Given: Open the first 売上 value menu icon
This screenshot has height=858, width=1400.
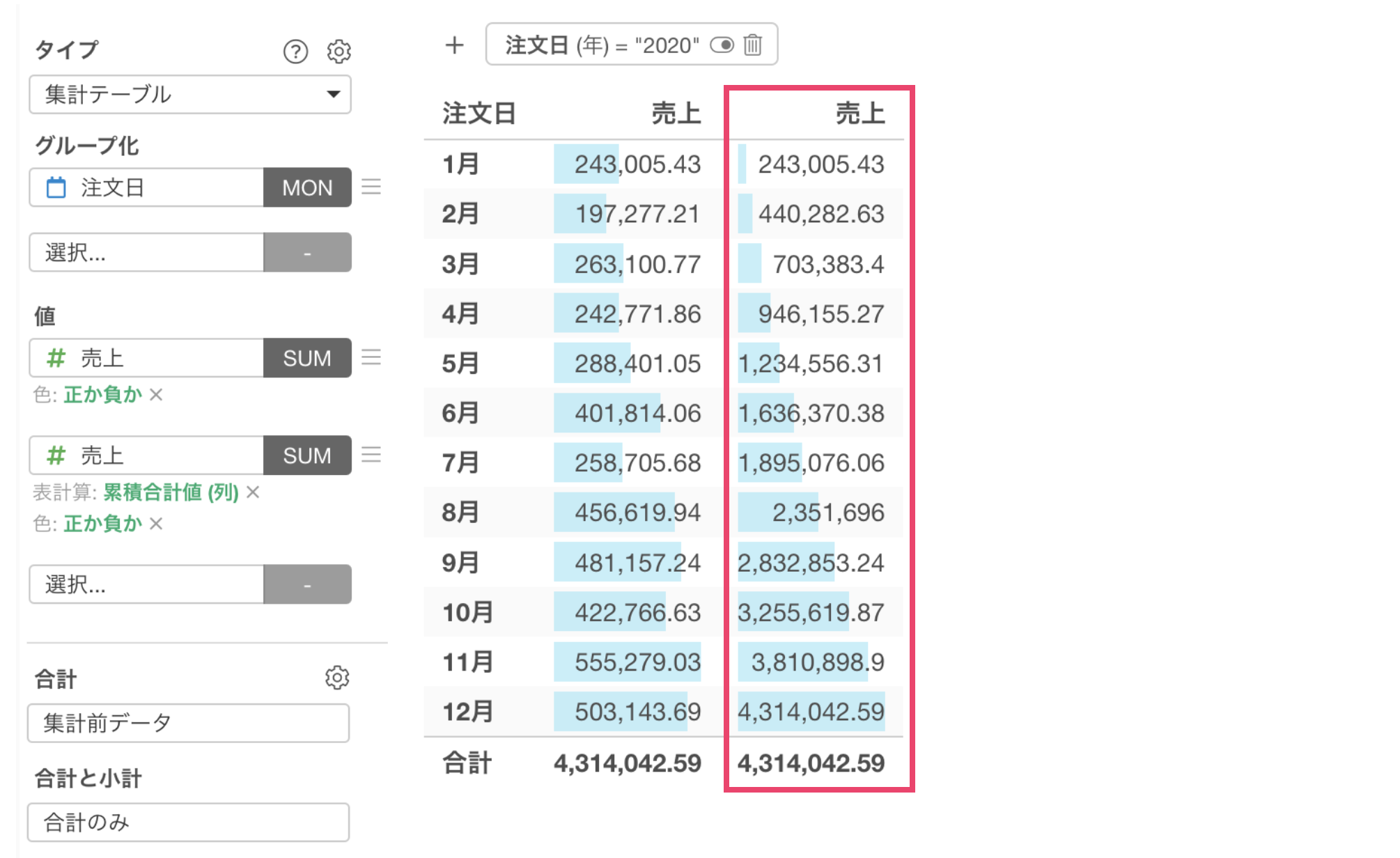Looking at the screenshot, I should (371, 357).
